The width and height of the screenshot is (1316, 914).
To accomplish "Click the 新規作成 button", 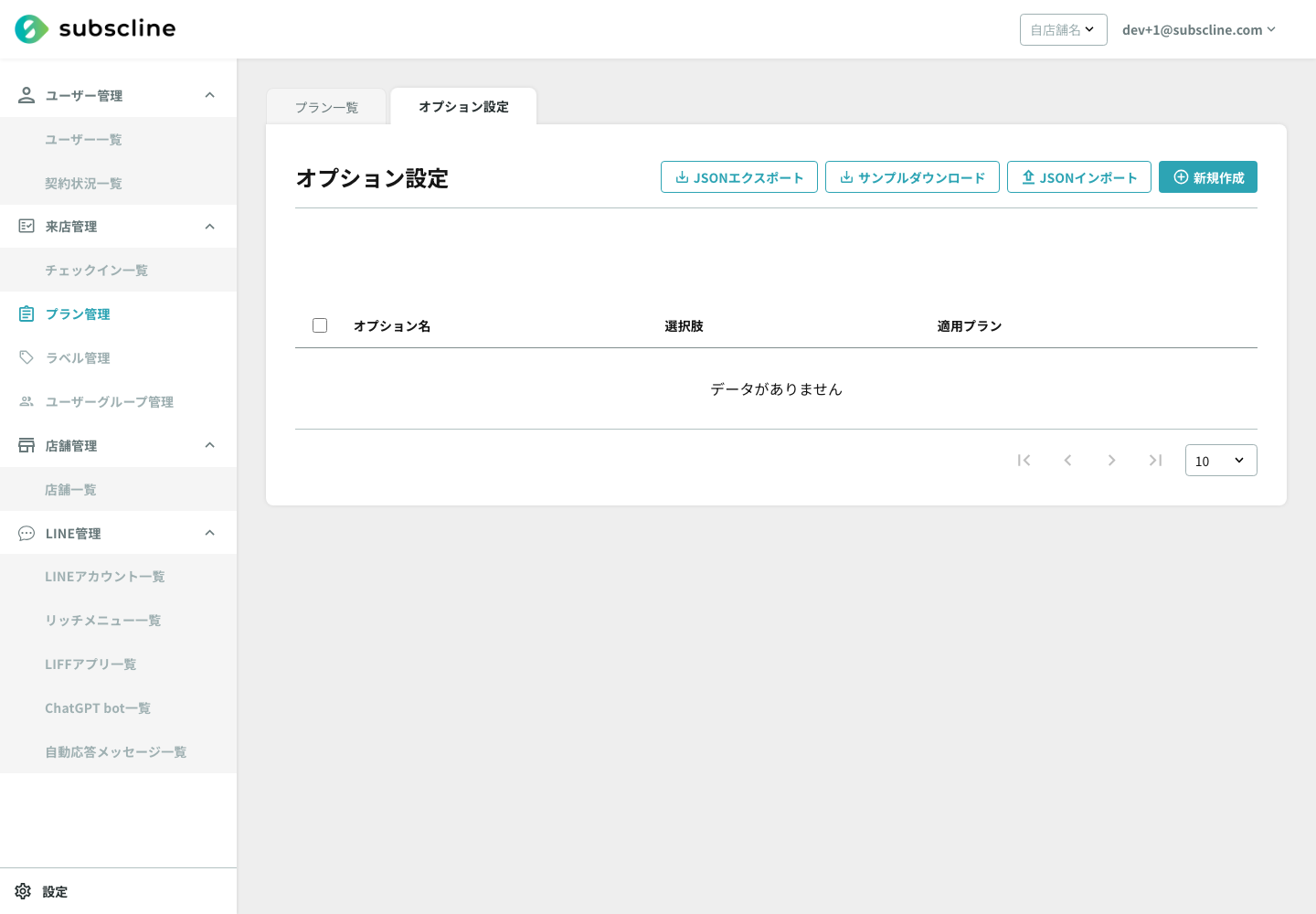I will pyautogui.click(x=1208, y=176).
